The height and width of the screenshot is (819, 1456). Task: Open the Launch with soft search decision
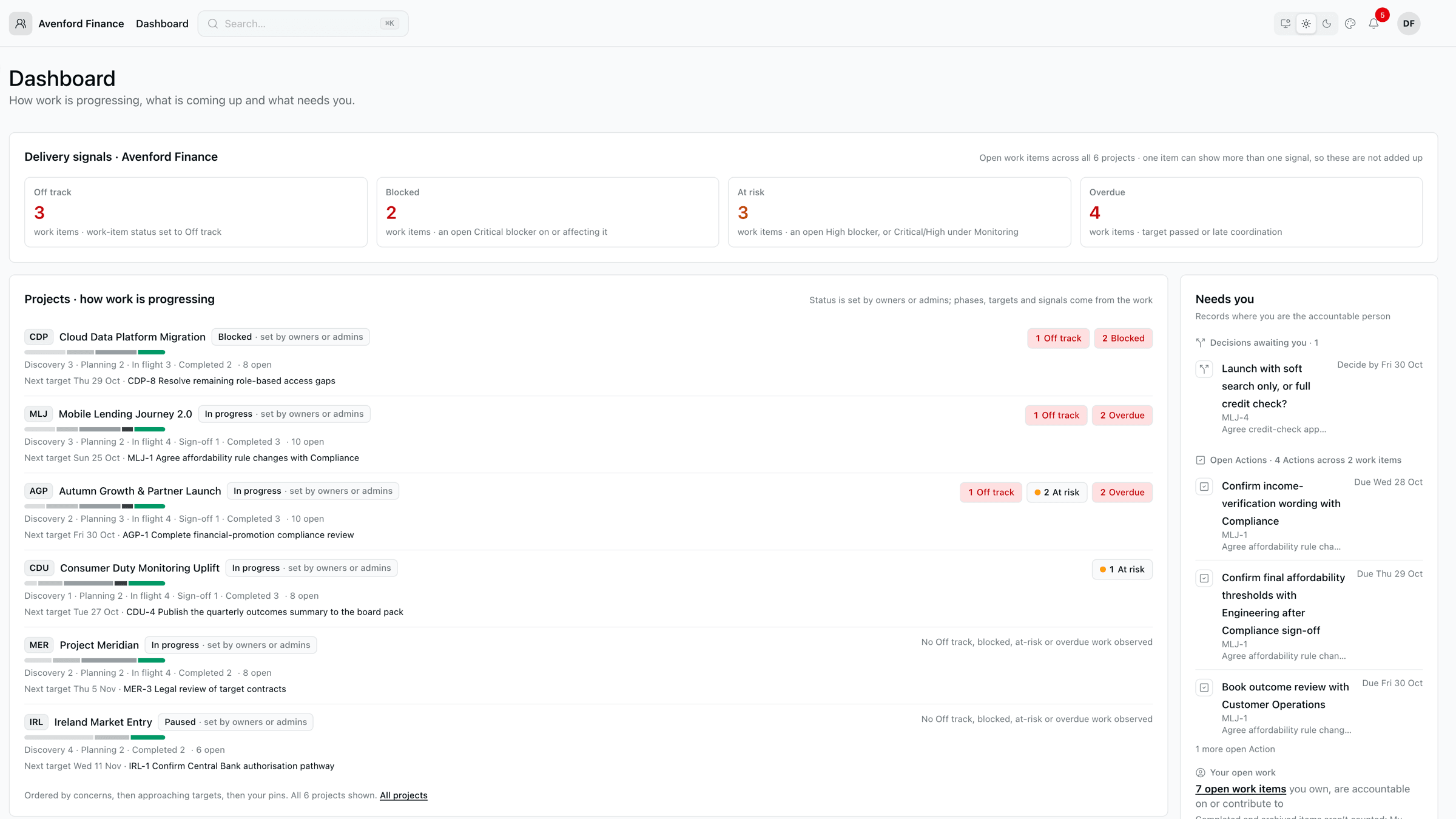click(x=1266, y=386)
